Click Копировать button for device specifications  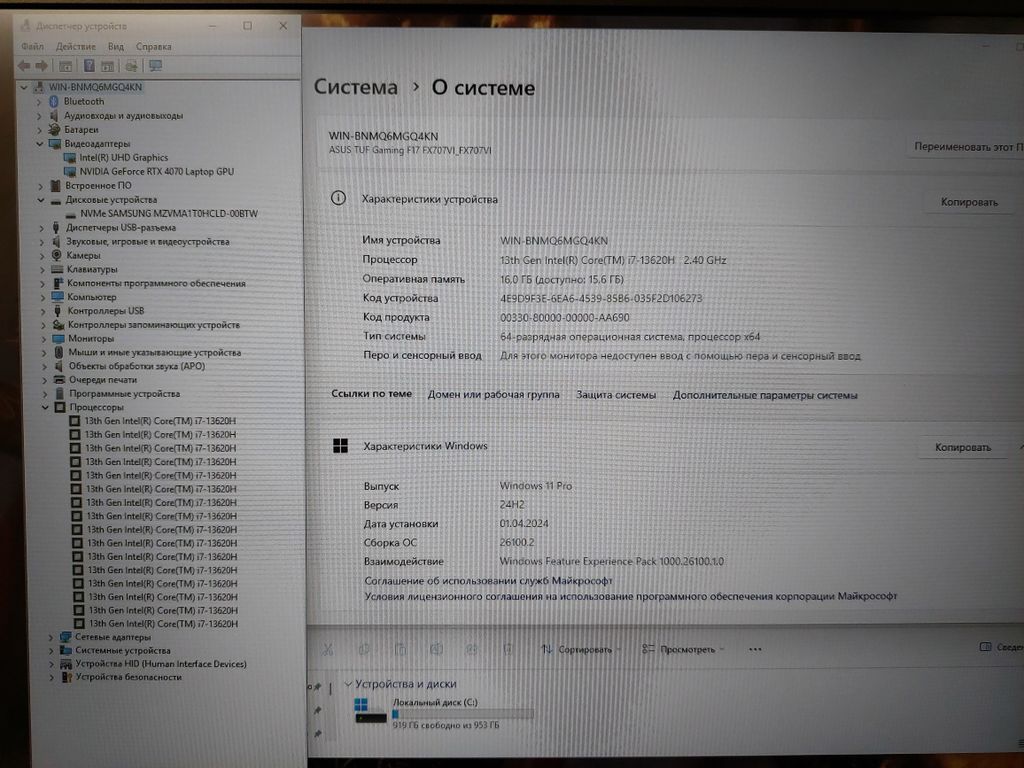coord(968,202)
